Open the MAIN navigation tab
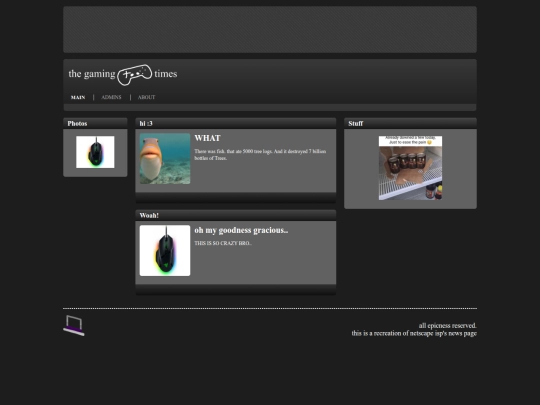 (x=78, y=97)
